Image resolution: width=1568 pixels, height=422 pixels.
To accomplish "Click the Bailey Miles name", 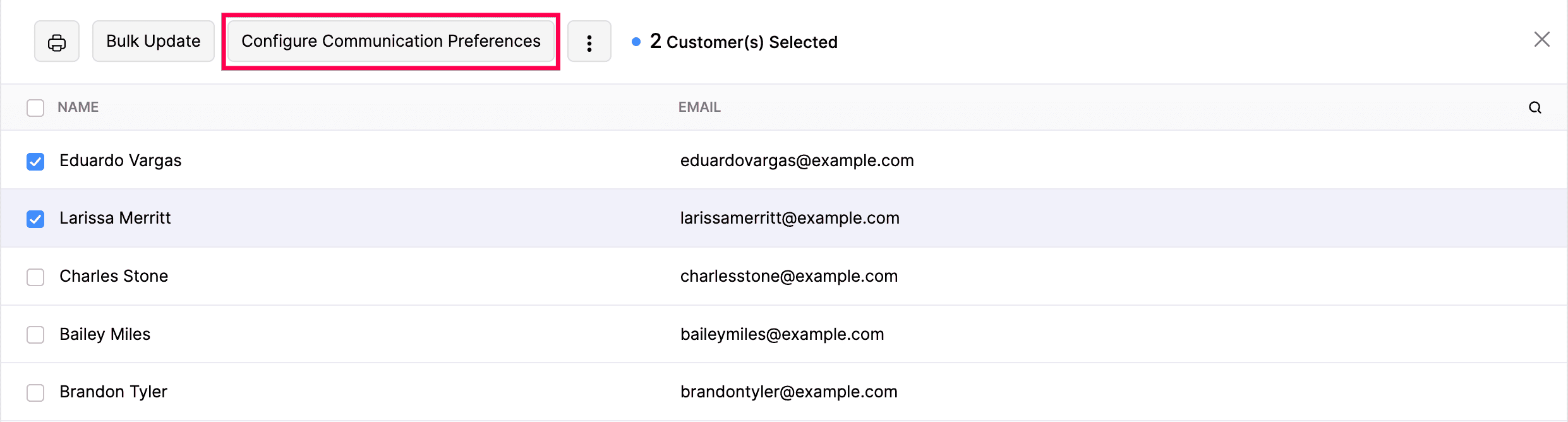I will (105, 334).
